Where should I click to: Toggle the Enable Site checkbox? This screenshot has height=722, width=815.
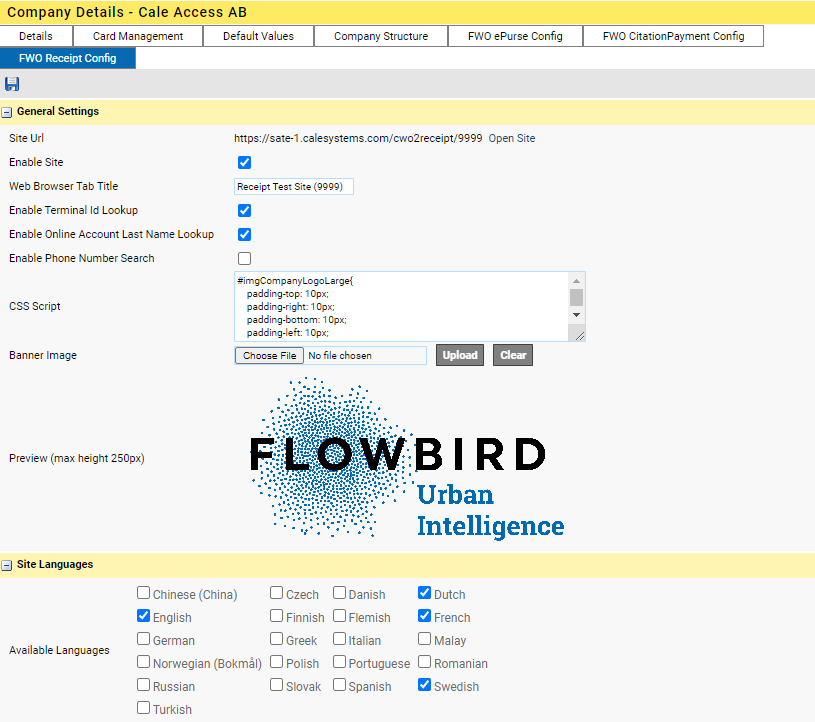(244, 163)
